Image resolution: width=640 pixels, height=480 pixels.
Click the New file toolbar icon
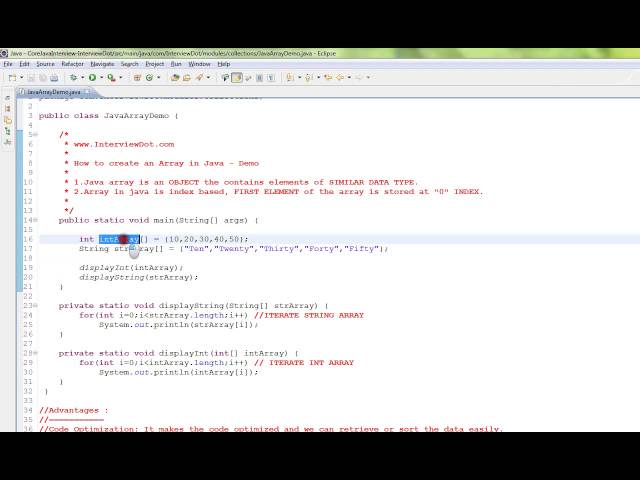click(12, 78)
